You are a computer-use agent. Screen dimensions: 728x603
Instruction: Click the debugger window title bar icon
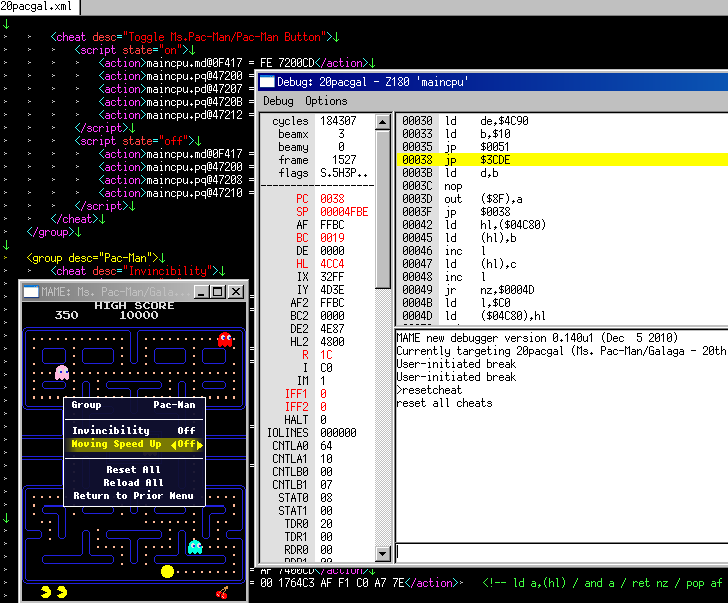266,82
